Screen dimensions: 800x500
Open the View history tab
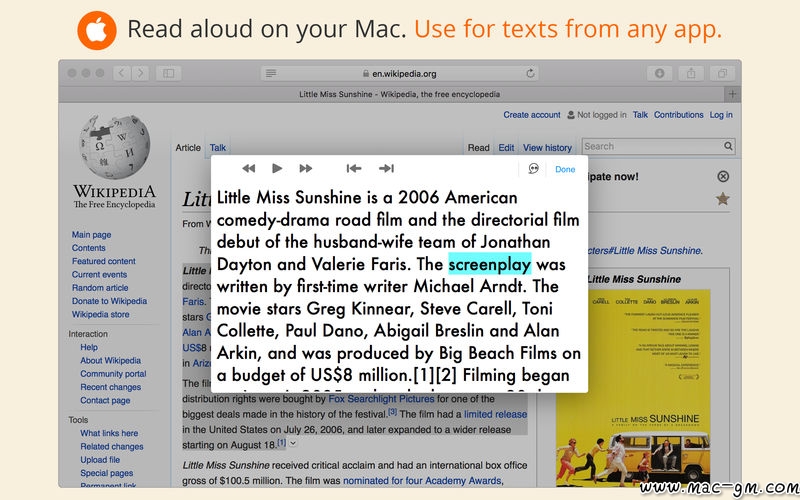click(x=547, y=147)
